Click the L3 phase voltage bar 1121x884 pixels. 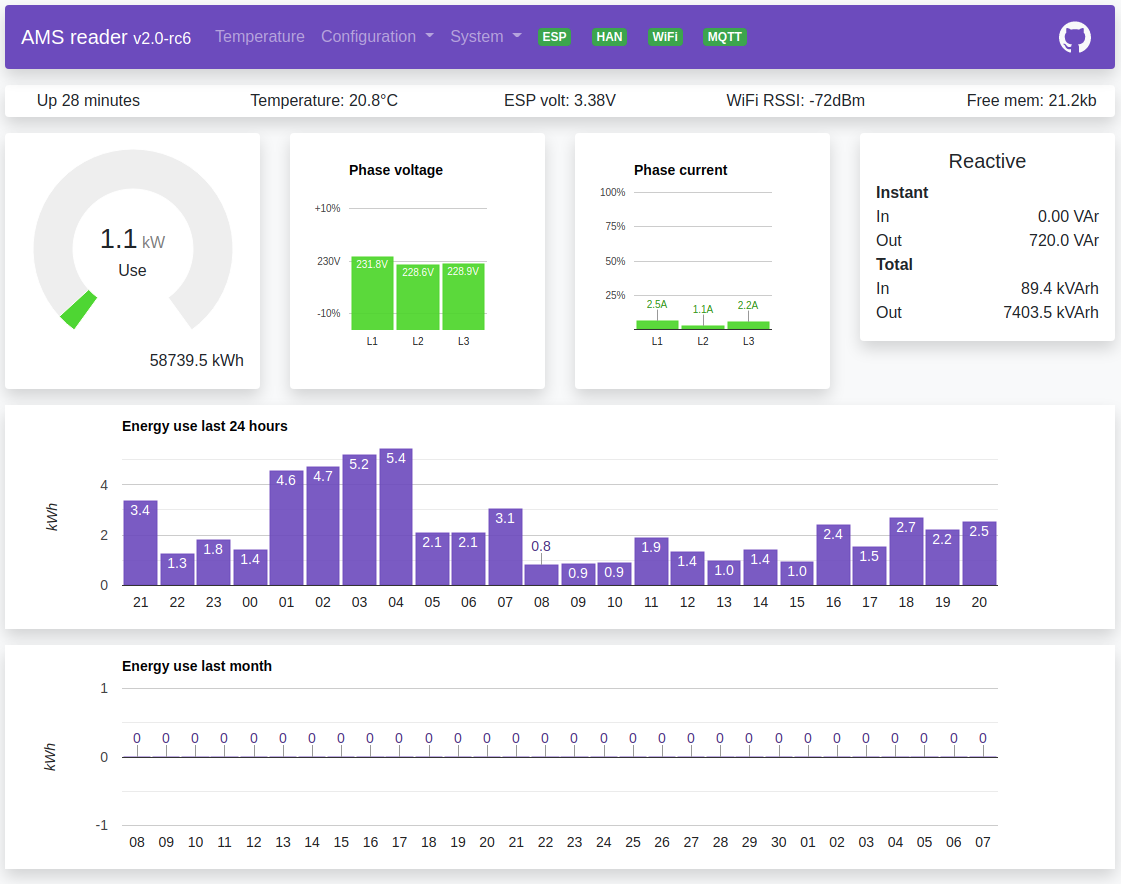point(463,298)
